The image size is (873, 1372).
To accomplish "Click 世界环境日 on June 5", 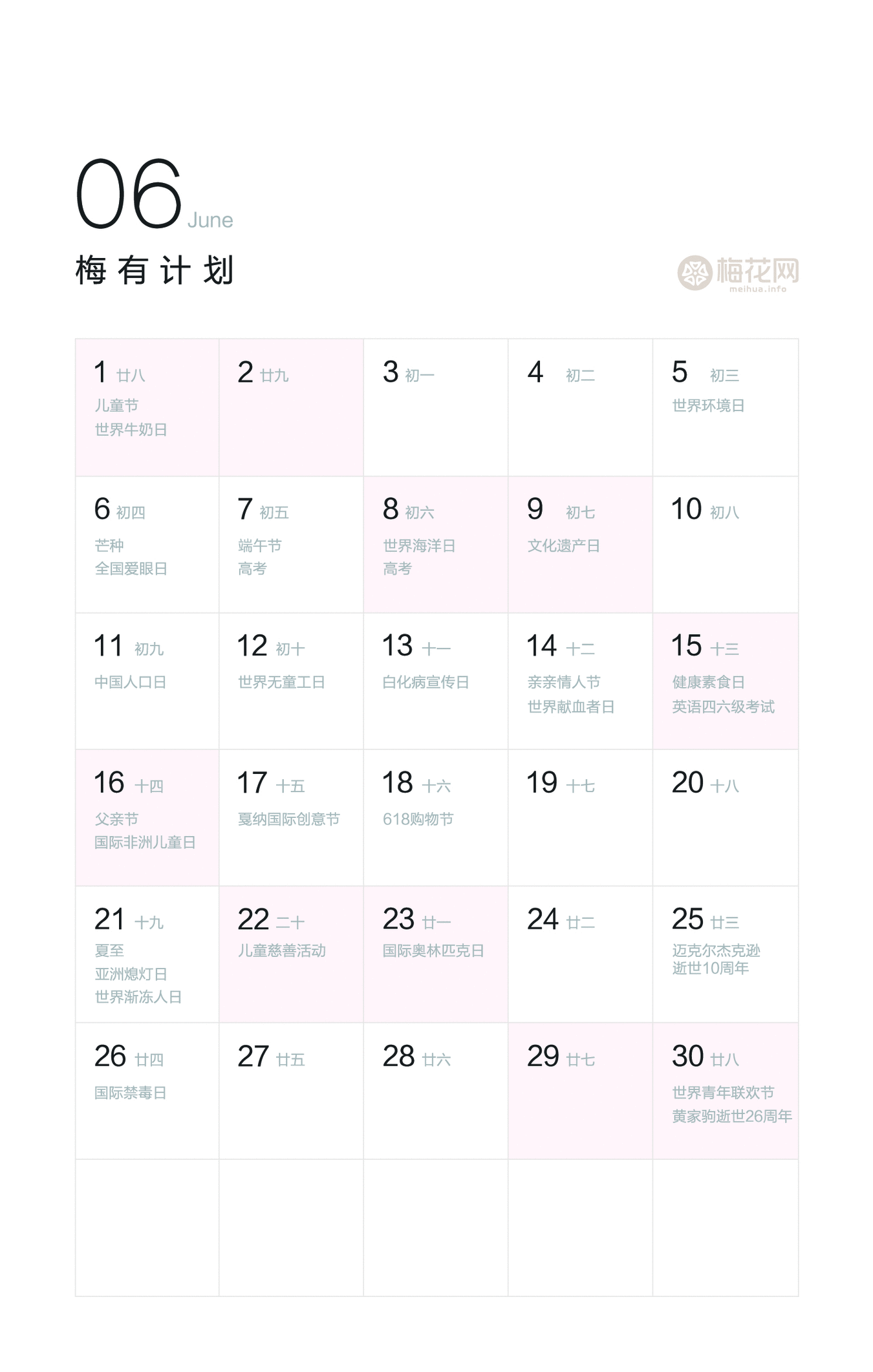I will click(x=708, y=405).
